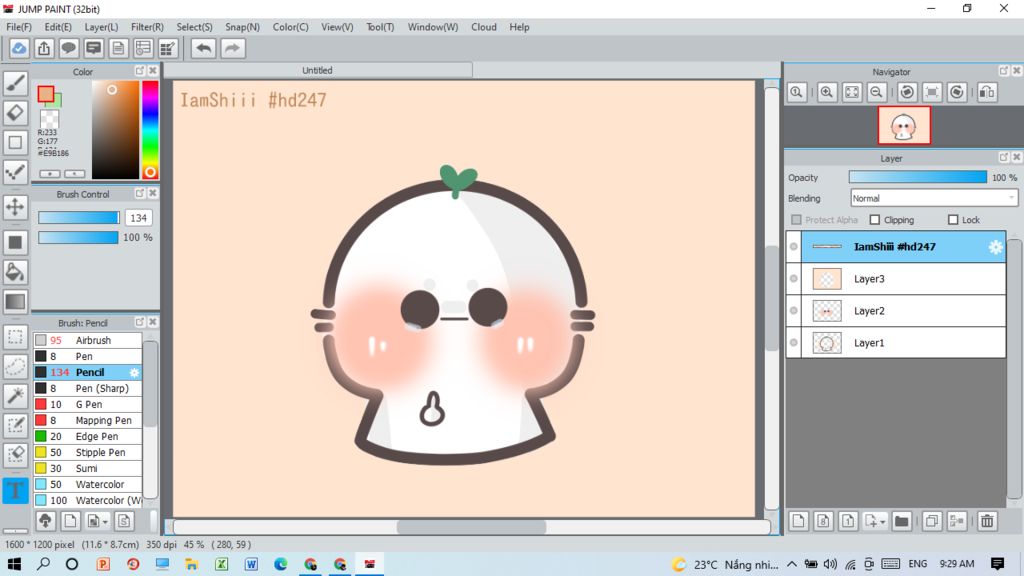Click the layer Opacity slider
Screen dimensions: 1024x576
tap(917, 177)
